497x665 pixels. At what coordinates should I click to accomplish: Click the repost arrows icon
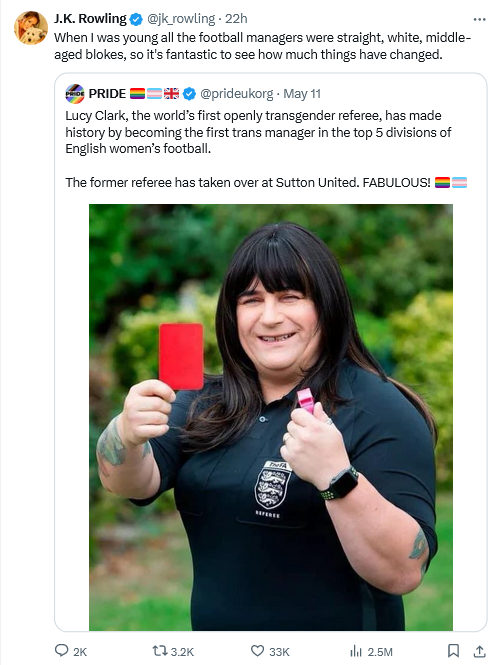point(159,651)
